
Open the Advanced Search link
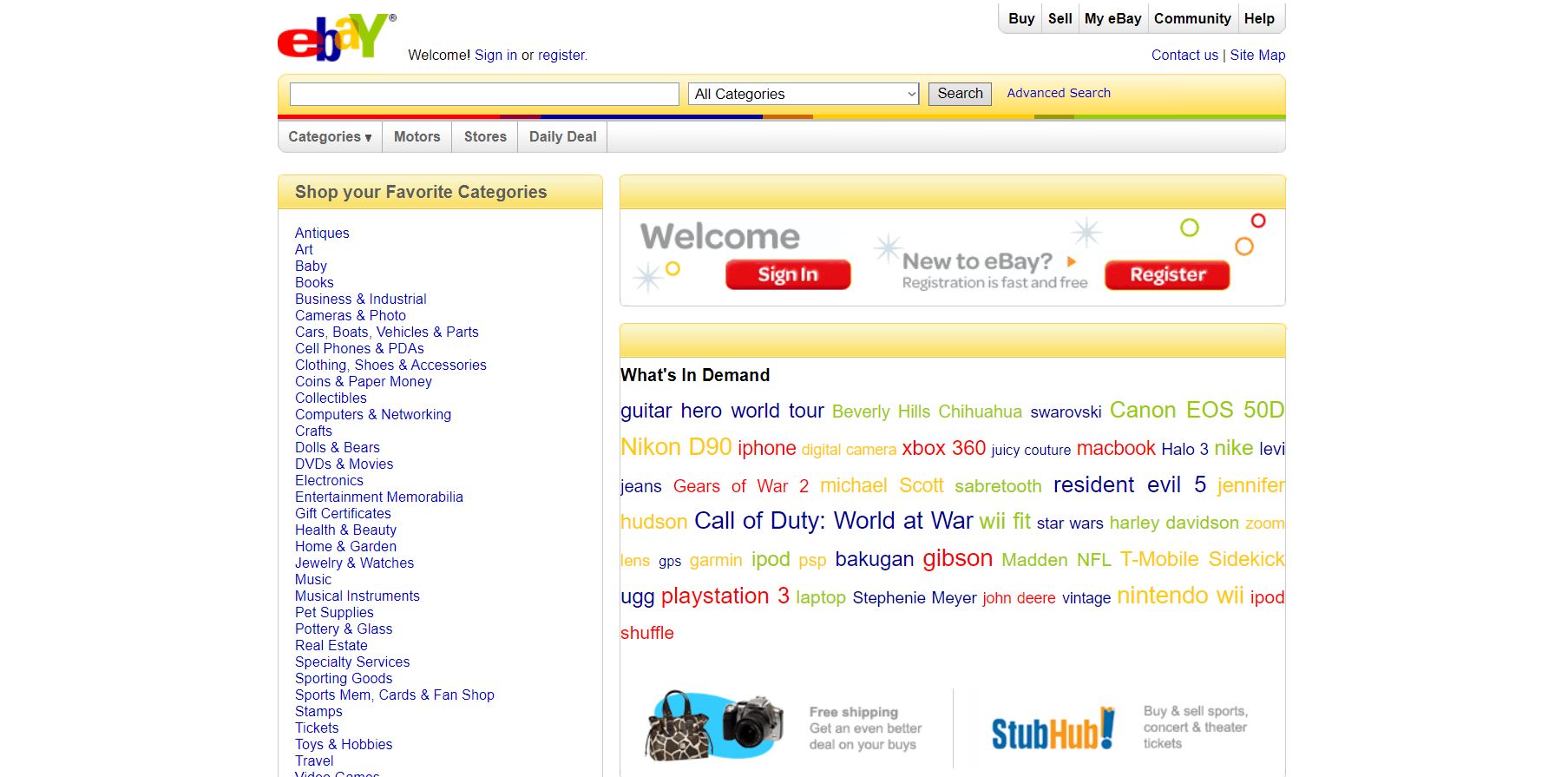(x=1059, y=93)
